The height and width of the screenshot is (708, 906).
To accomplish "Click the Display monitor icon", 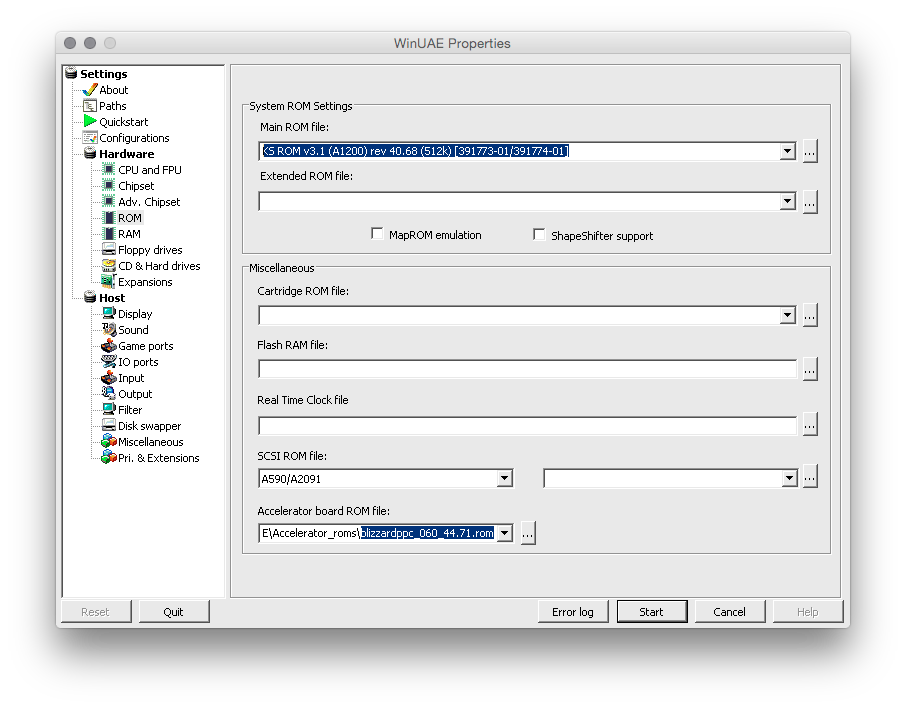I will coord(109,313).
